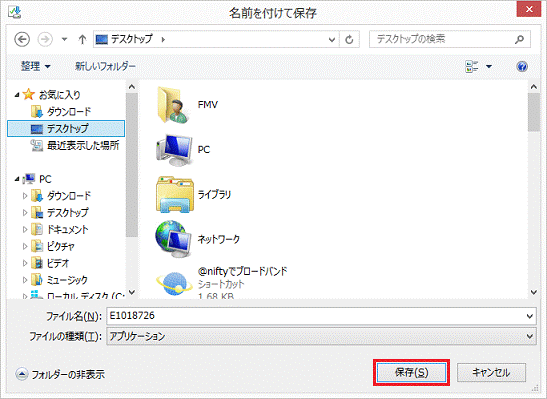Click the dialog title bar icon

coord(15,12)
